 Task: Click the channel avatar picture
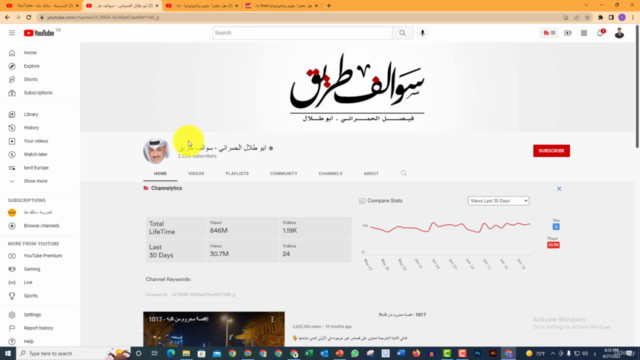pyautogui.click(x=156, y=151)
